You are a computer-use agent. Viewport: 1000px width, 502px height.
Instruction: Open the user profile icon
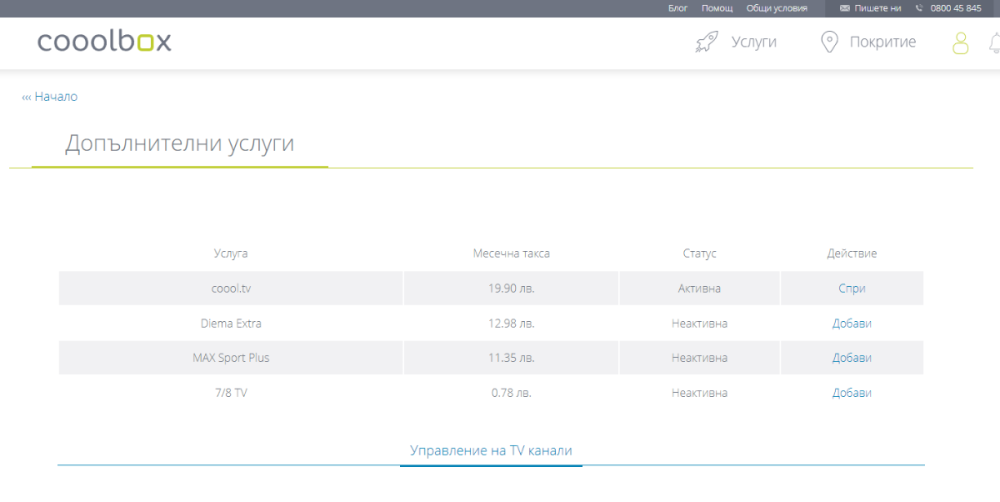point(960,43)
